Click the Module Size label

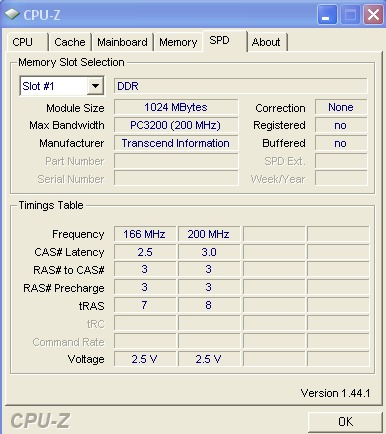pos(75,108)
